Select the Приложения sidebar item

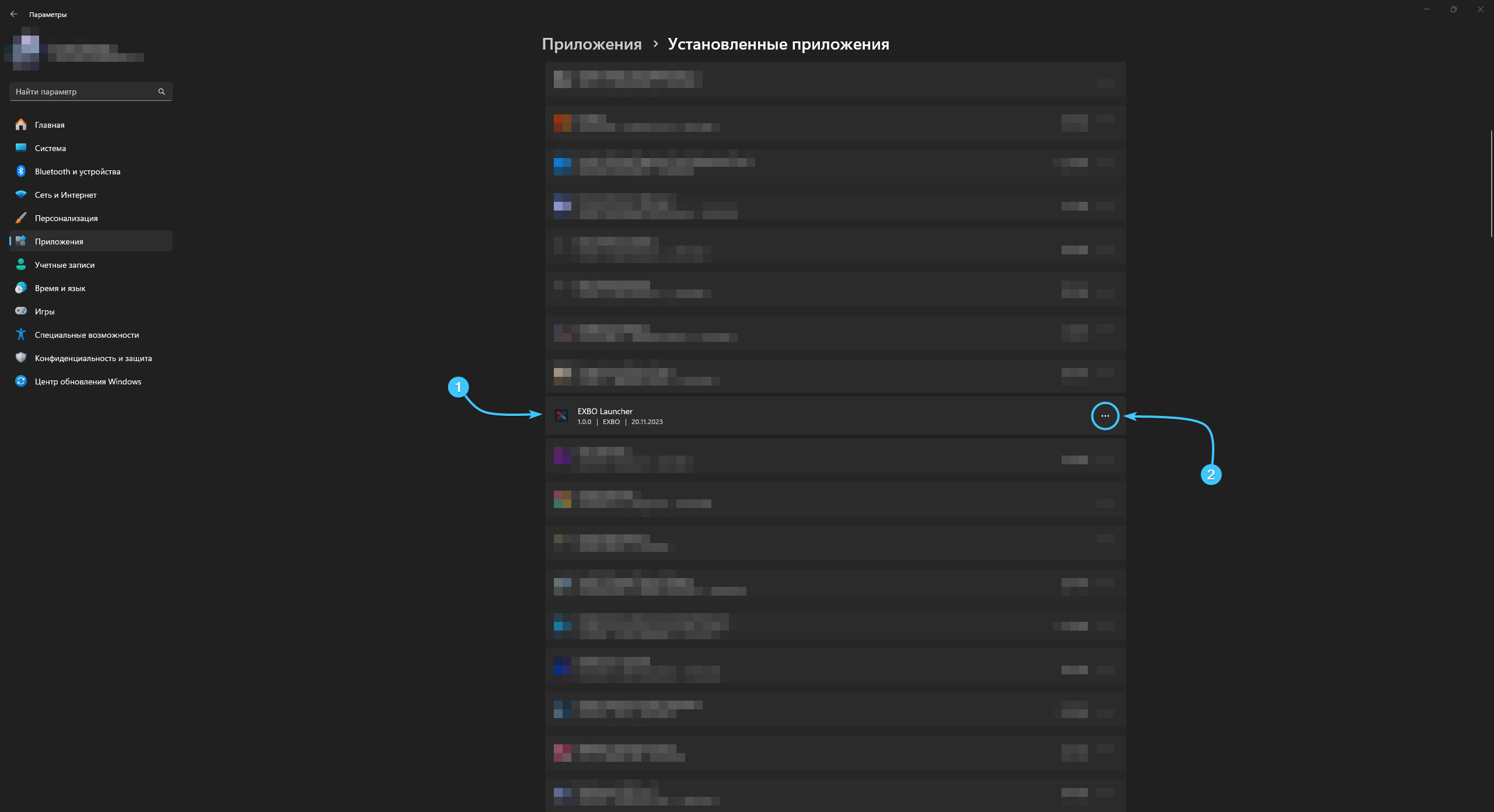pyautogui.click(x=59, y=242)
